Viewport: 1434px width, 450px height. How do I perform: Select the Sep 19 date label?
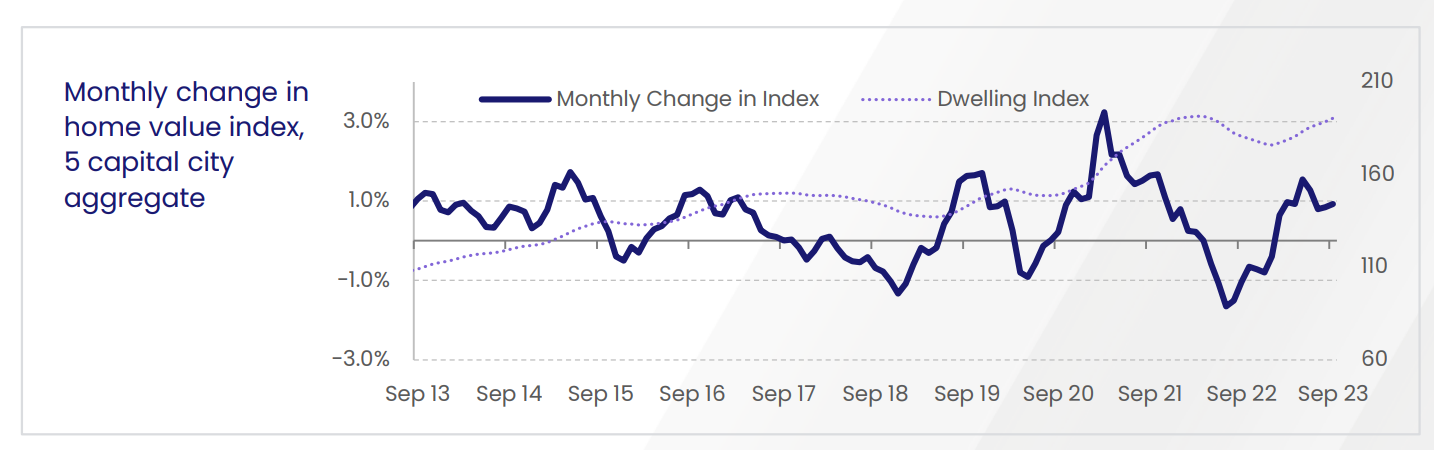coord(967,394)
